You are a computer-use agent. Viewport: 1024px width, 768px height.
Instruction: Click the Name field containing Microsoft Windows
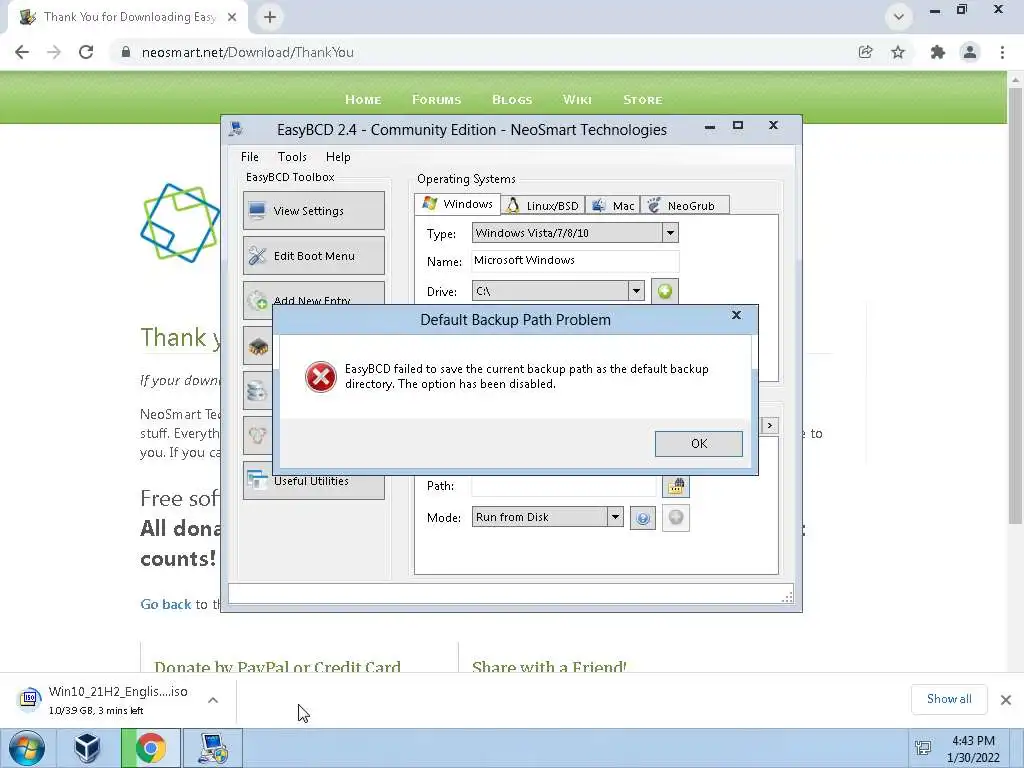click(x=575, y=261)
